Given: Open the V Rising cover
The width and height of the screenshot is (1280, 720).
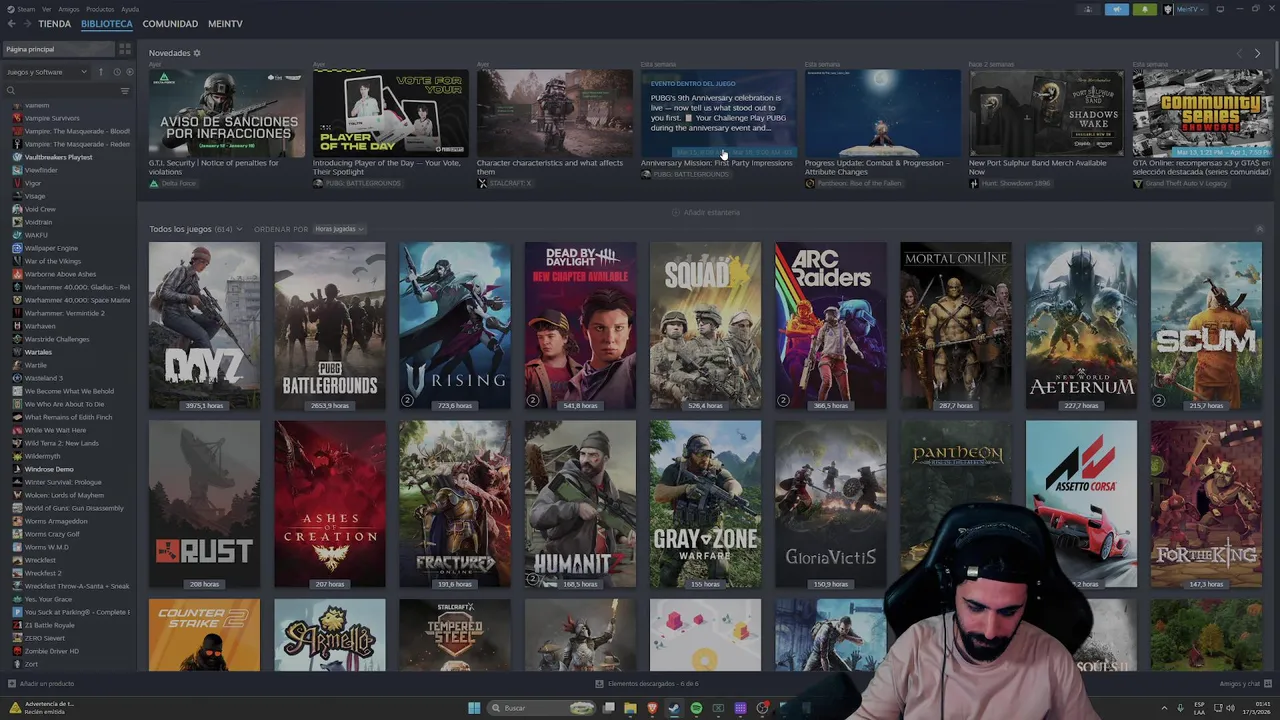Looking at the screenshot, I should click(455, 326).
